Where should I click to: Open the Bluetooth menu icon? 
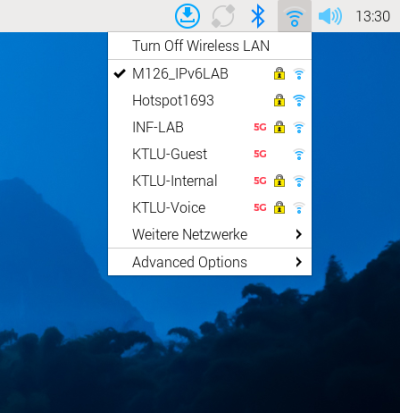tap(258, 16)
